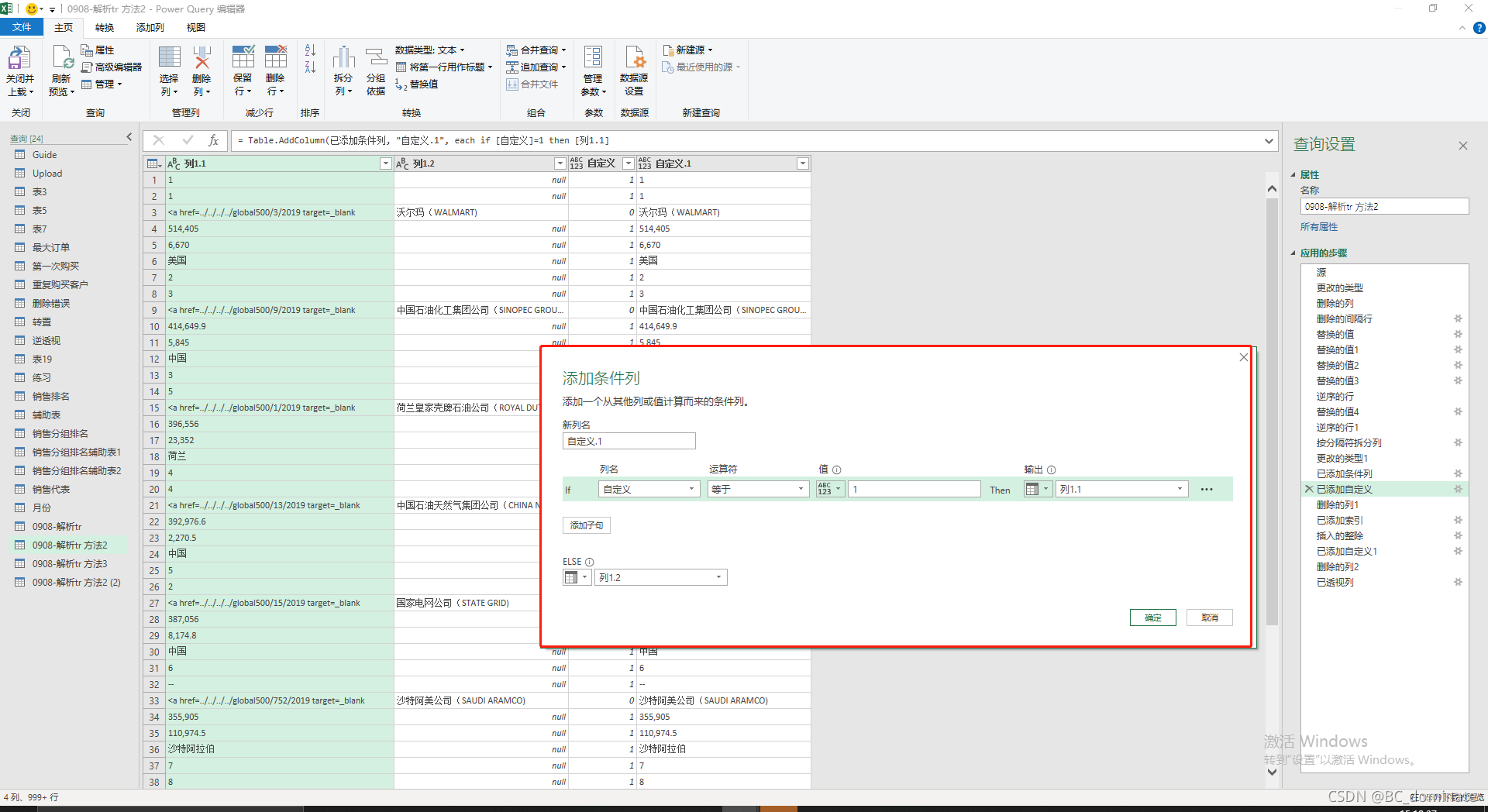
Task: Click the 取消 (Cancel) button in dialog
Action: tap(1210, 618)
